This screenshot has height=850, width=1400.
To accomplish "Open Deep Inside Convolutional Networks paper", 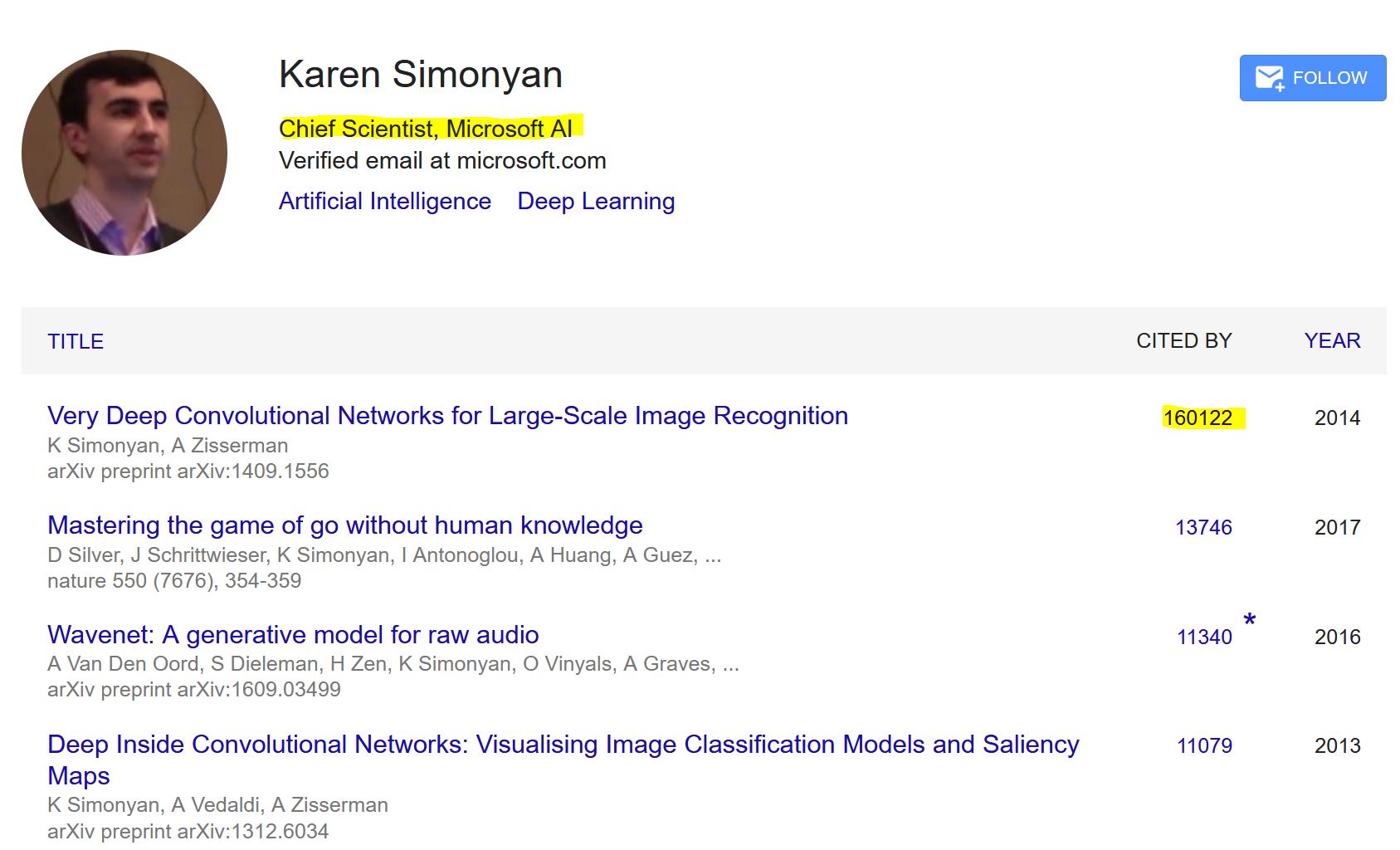I will click(x=563, y=760).
